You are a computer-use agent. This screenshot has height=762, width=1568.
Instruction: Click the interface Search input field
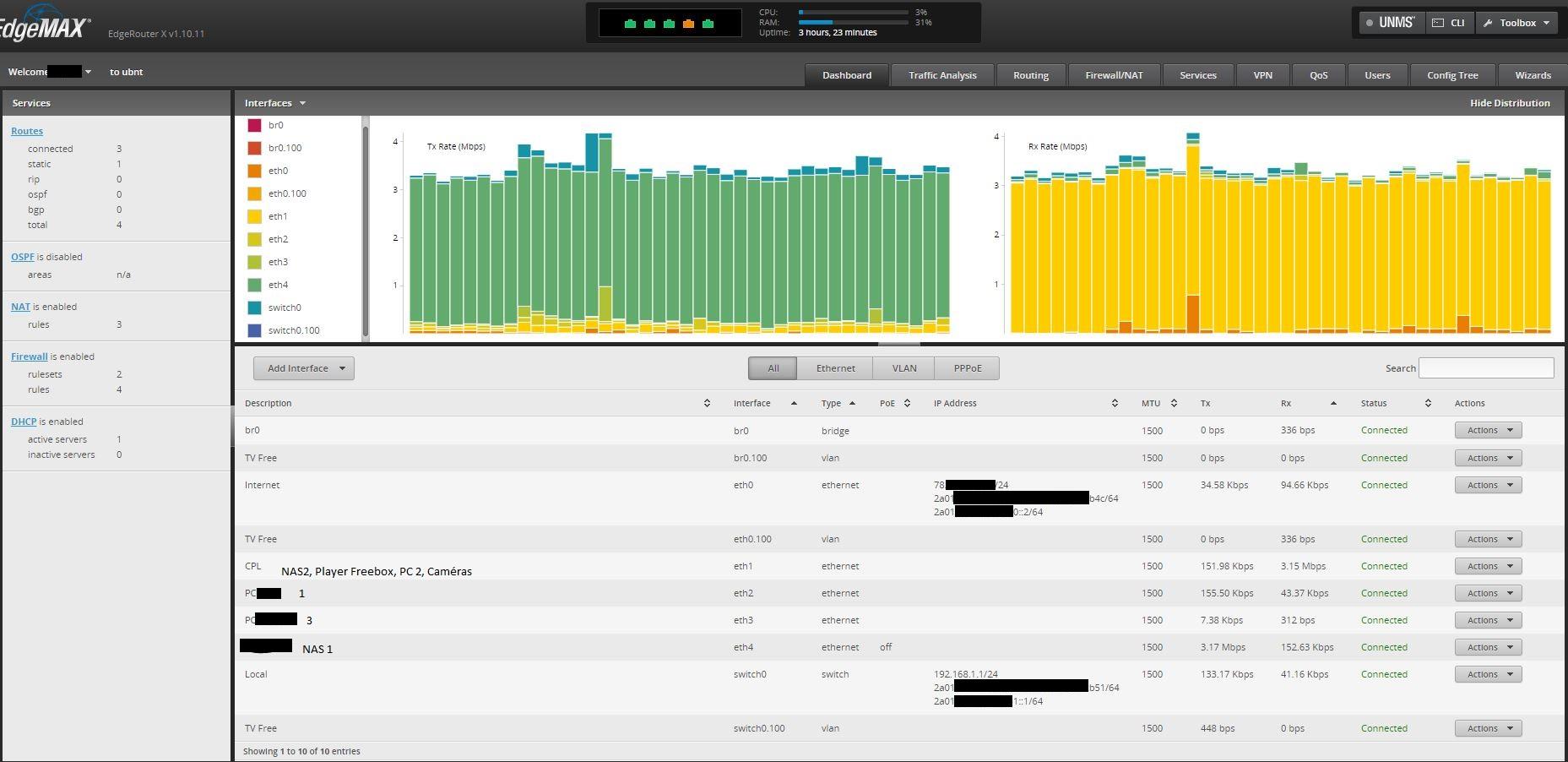(1486, 367)
